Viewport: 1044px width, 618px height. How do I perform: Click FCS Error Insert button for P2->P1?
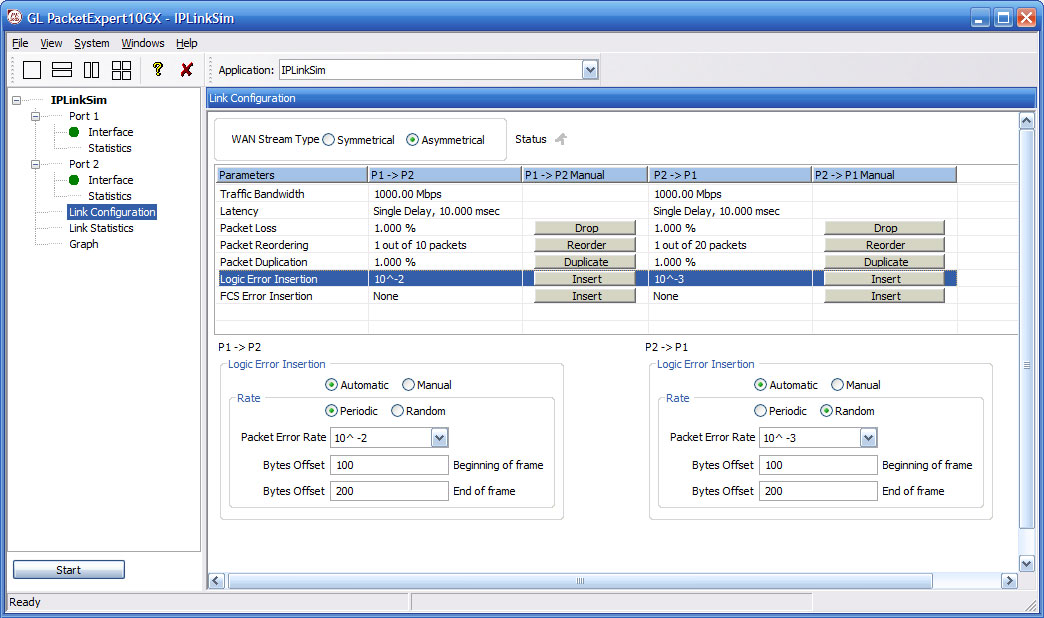coord(884,296)
